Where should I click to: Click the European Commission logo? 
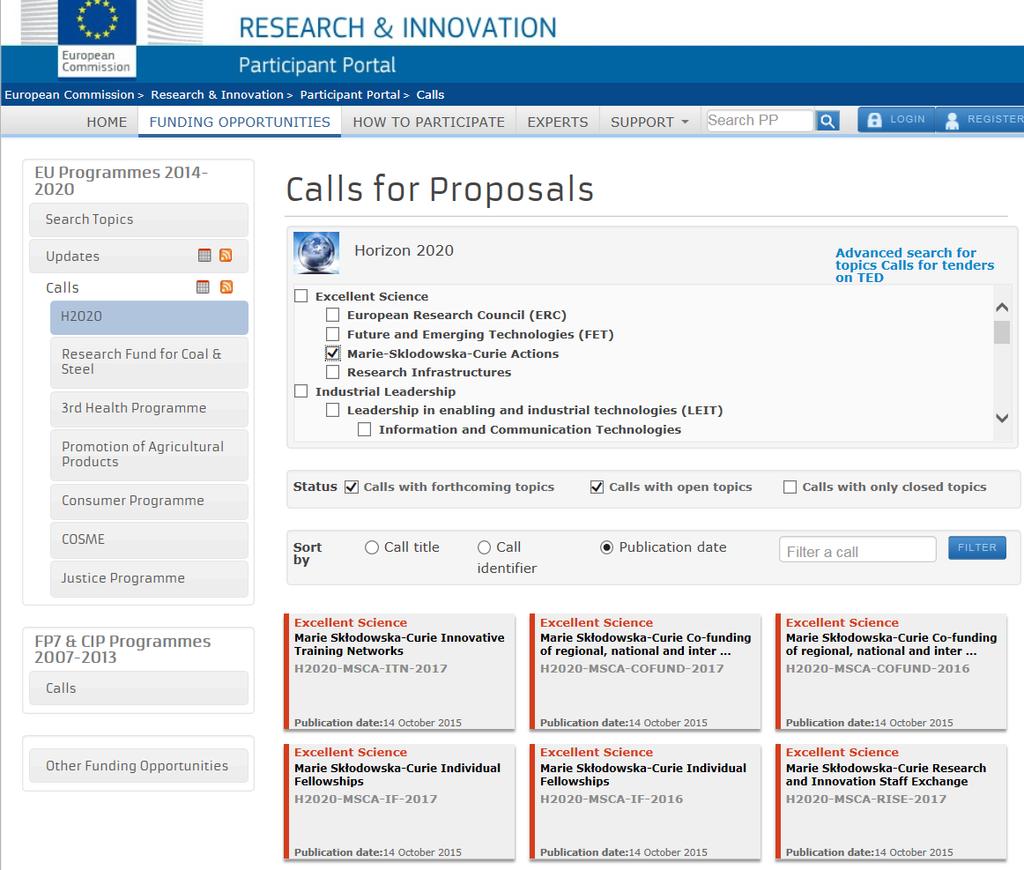[97, 39]
